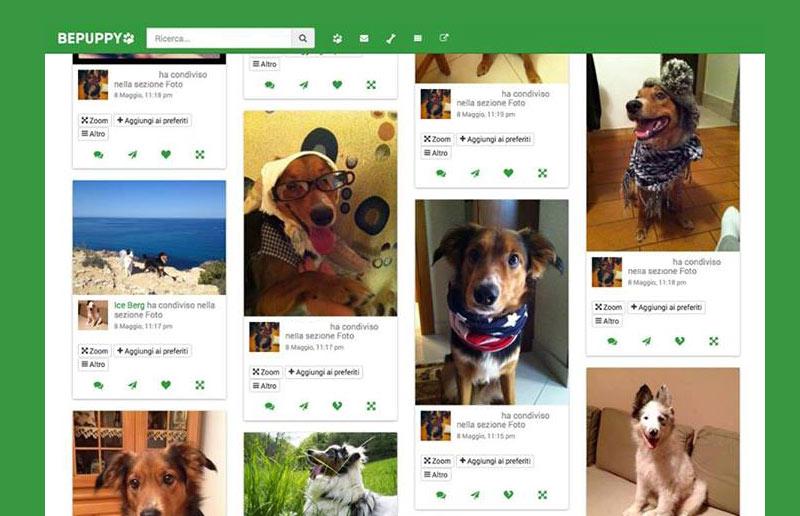This screenshot has width=800, height=516.
Task: Comment on the 11:15 pm post
Action: 441,495
